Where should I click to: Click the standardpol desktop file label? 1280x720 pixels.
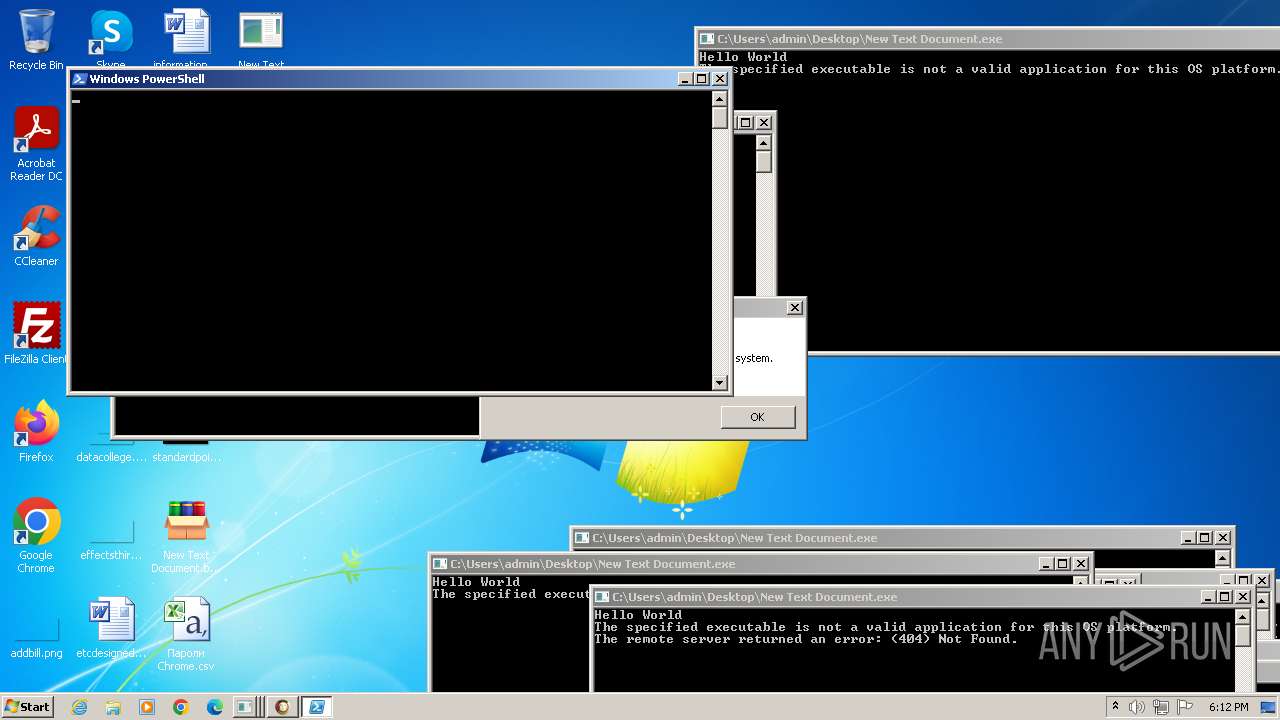pos(186,457)
